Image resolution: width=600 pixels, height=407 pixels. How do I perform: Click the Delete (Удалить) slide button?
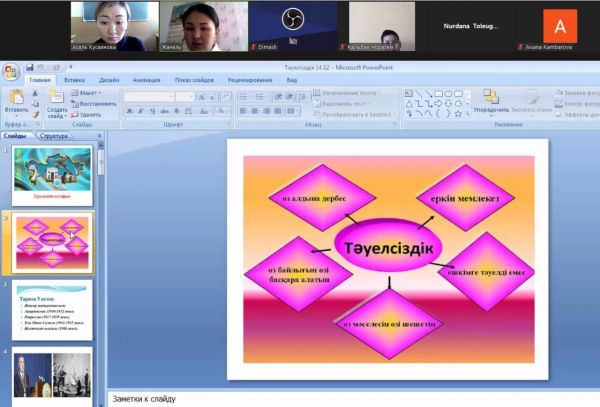[x=89, y=114]
